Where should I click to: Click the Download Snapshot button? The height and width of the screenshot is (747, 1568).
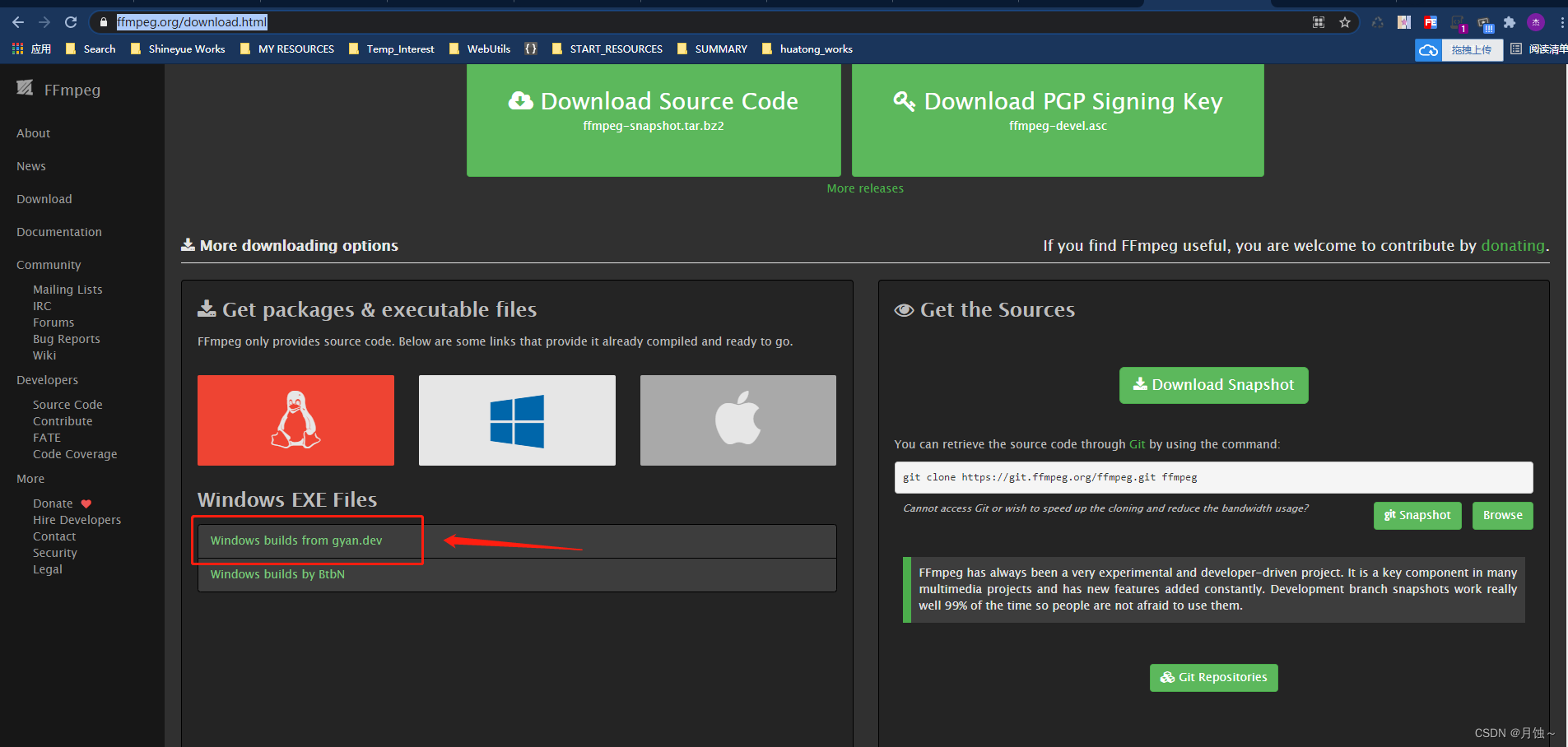[x=1213, y=385]
